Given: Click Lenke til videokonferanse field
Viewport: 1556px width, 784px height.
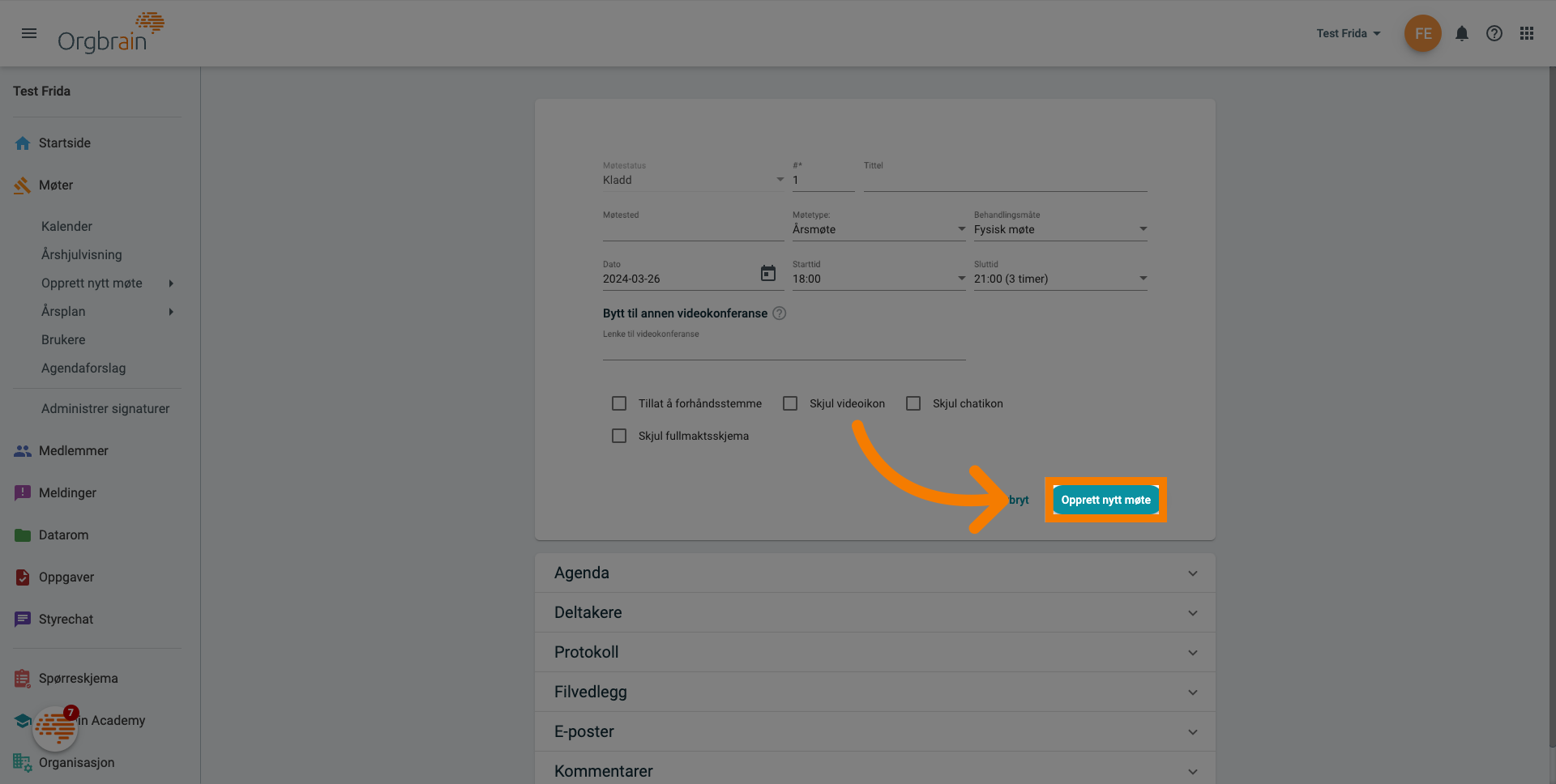Looking at the screenshot, I should 784,348.
